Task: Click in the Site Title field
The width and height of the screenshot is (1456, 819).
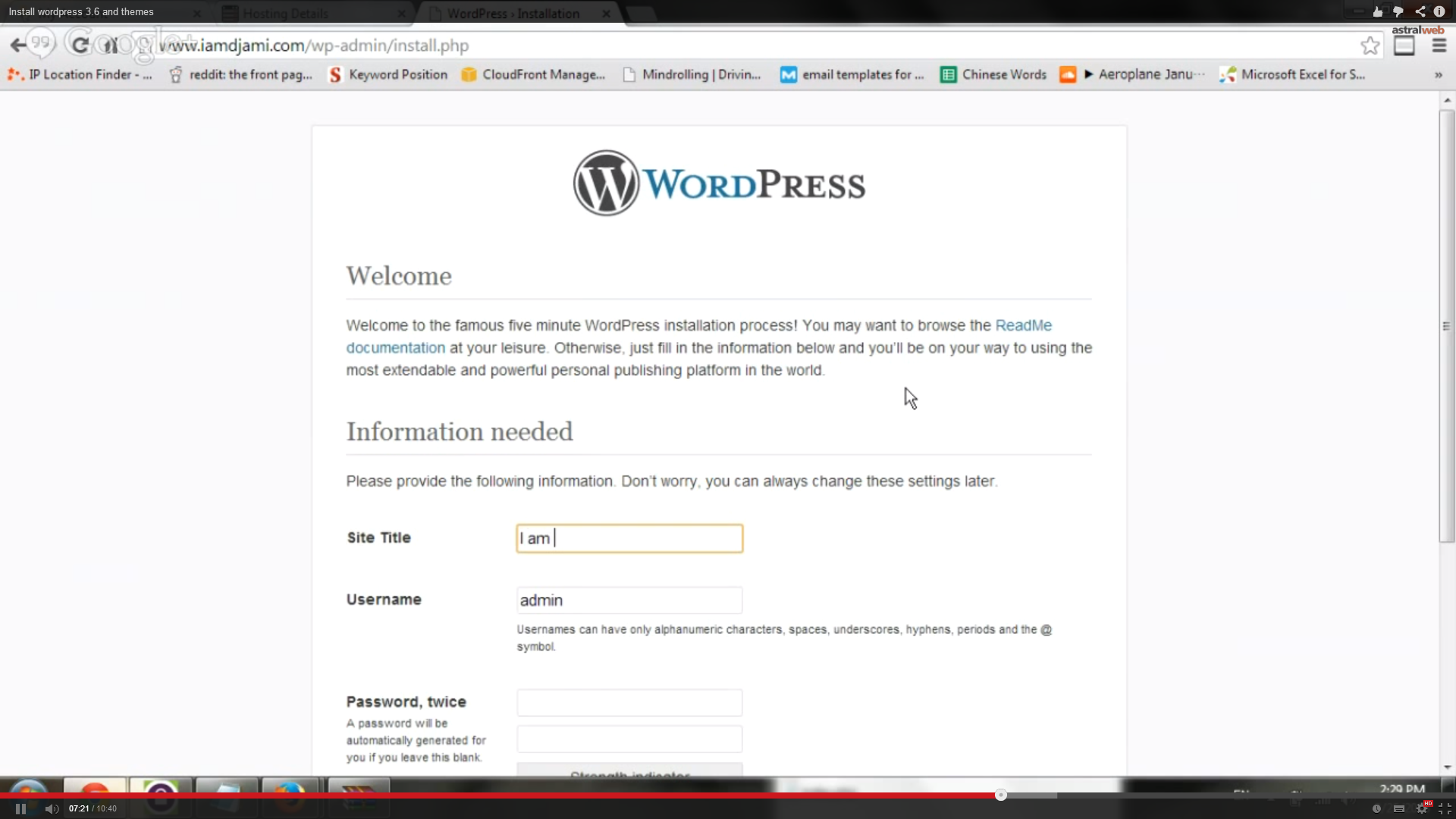Action: click(x=629, y=538)
